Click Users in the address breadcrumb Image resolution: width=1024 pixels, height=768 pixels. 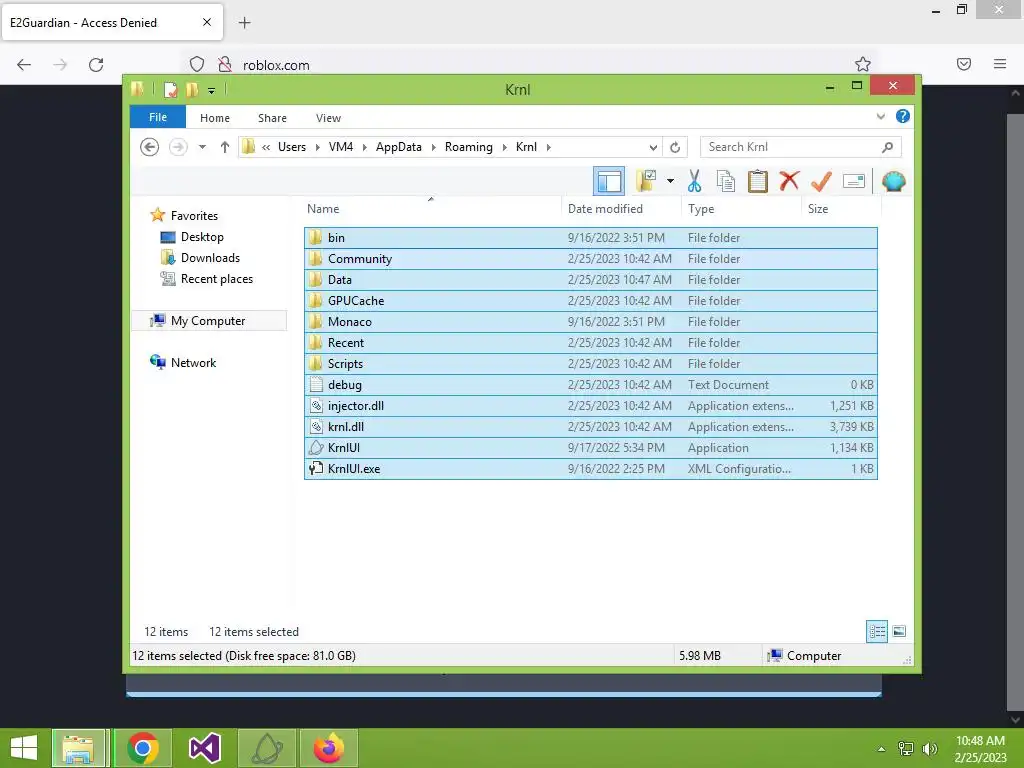pyautogui.click(x=292, y=147)
